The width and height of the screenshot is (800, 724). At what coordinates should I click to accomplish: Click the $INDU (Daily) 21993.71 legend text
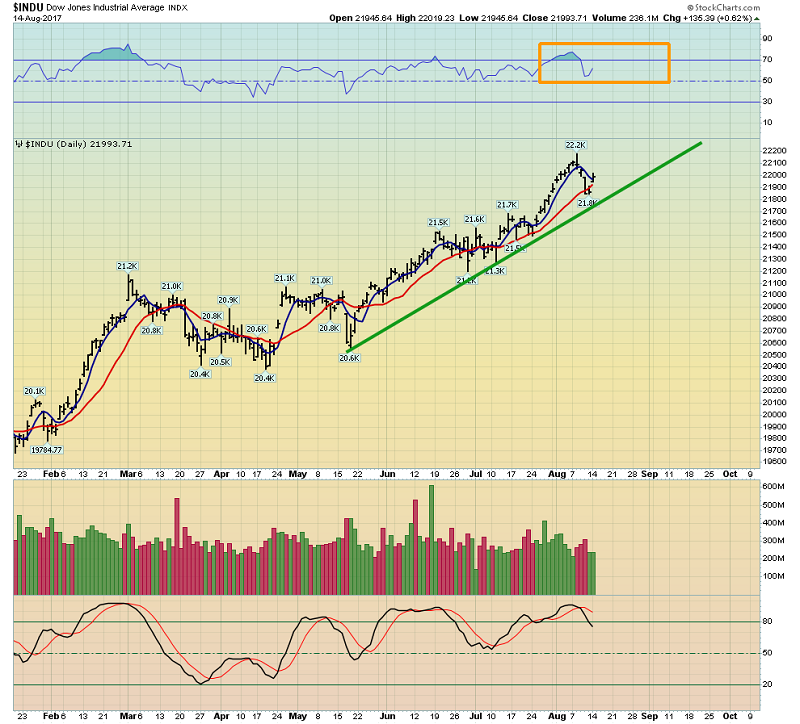click(79, 144)
